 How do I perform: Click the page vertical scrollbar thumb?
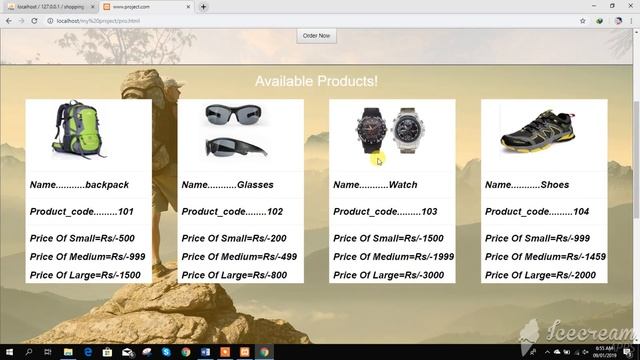tap(636, 161)
